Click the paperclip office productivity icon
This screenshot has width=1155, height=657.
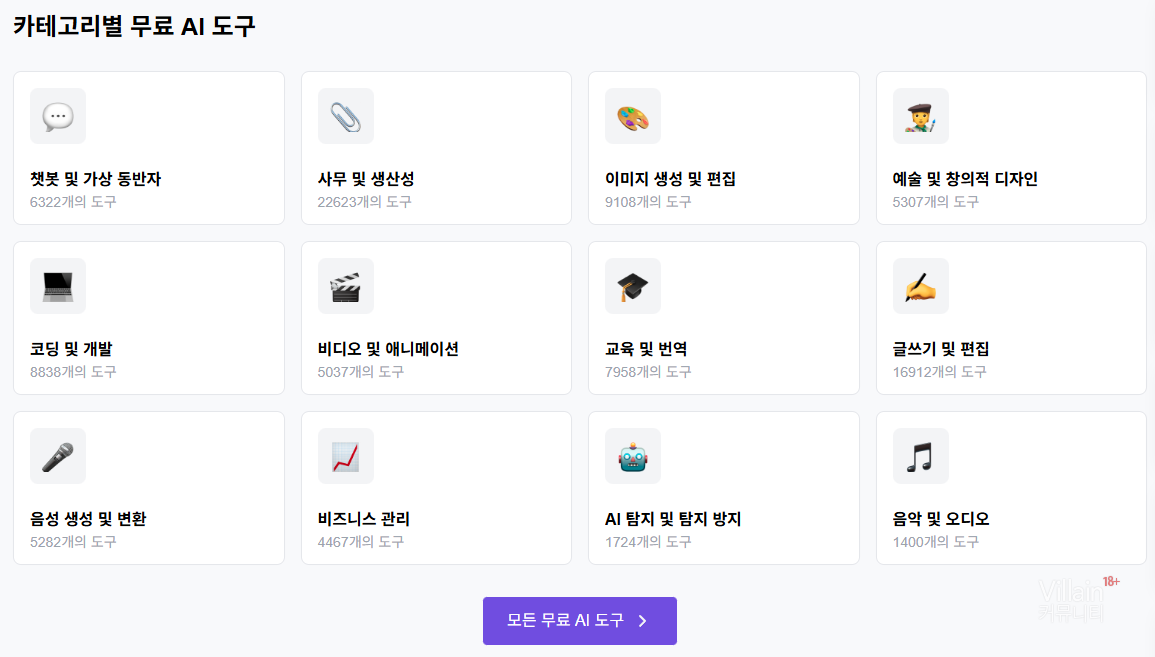point(345,116)
